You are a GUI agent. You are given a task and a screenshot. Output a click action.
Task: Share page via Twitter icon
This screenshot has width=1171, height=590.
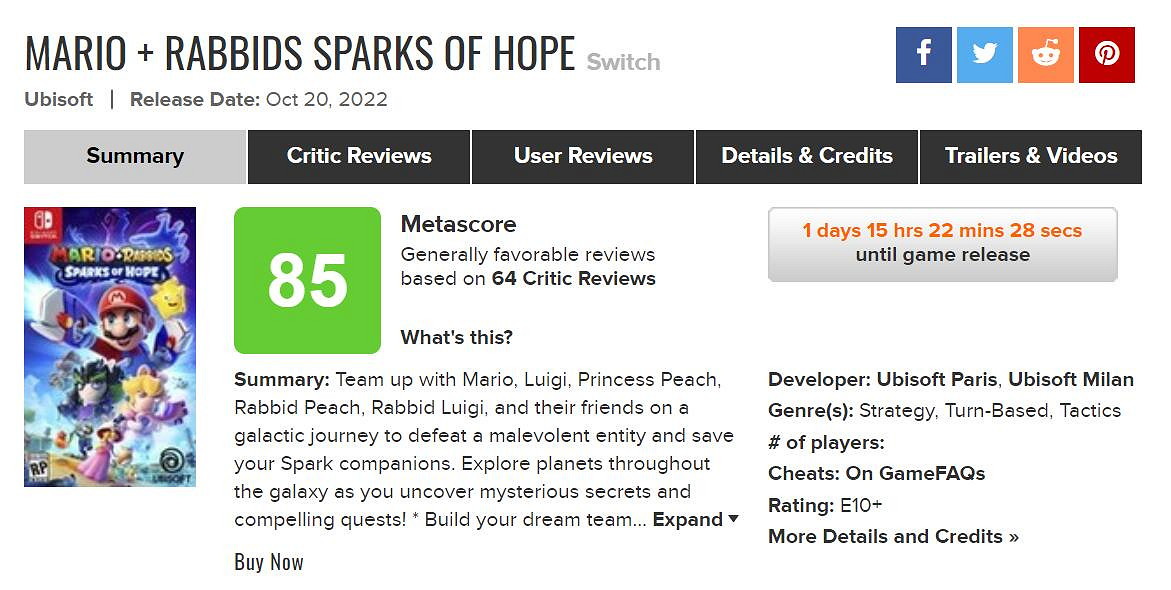coord(985,55)
